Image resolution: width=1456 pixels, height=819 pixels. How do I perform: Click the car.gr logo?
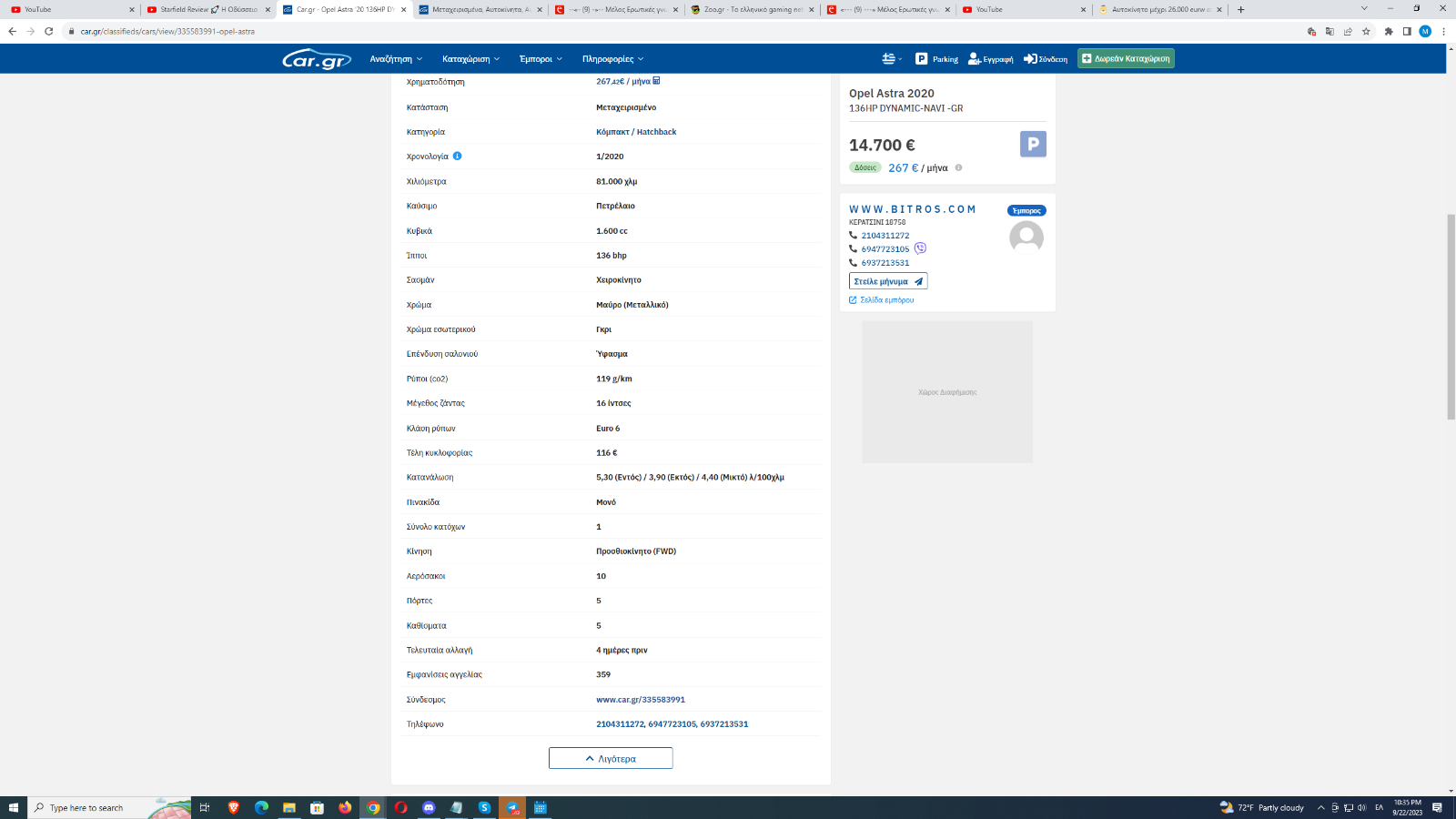(x=317, y=59)
